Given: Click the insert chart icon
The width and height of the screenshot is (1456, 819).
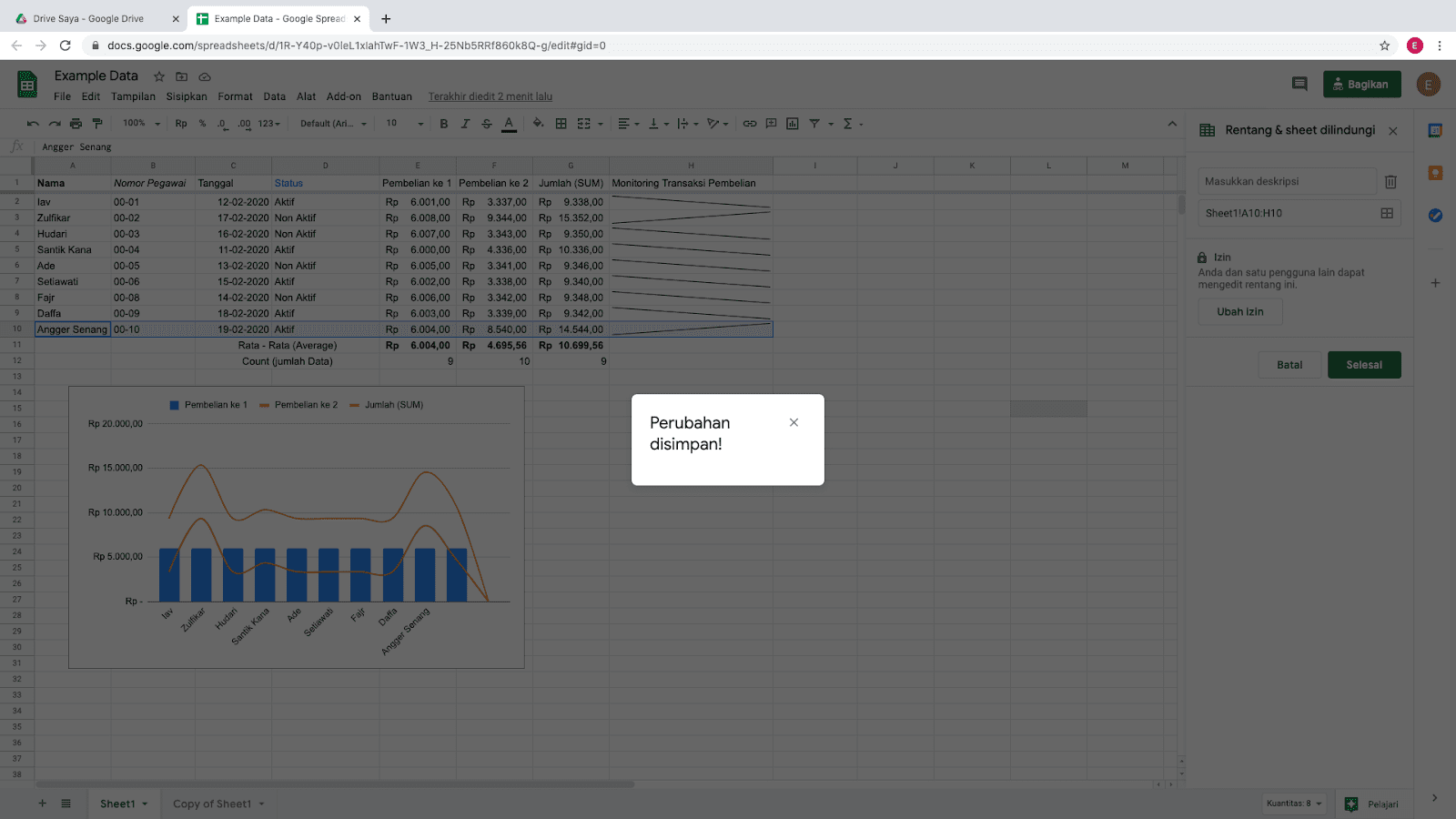Looking at the screenshot, I should pos(793,124).
